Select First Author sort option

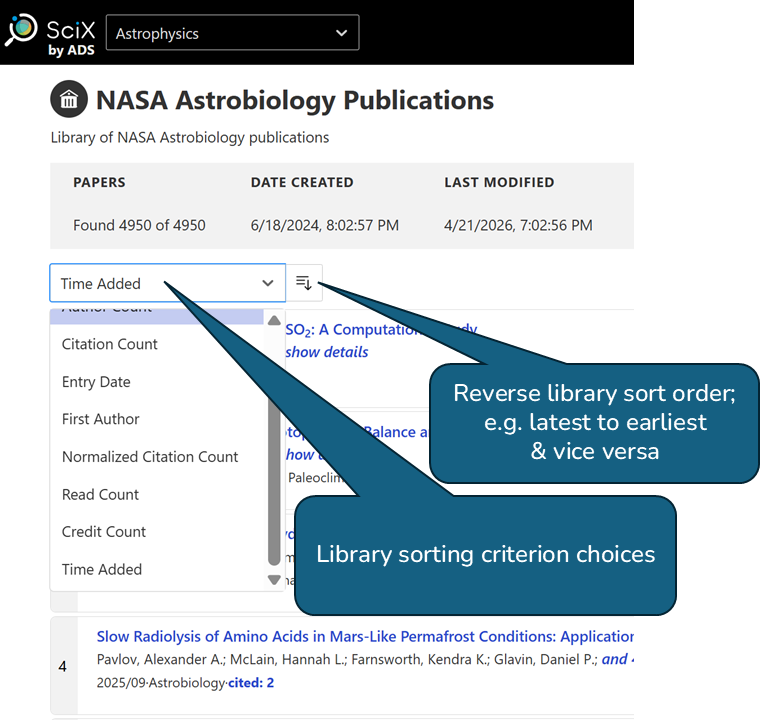(100, 419)
